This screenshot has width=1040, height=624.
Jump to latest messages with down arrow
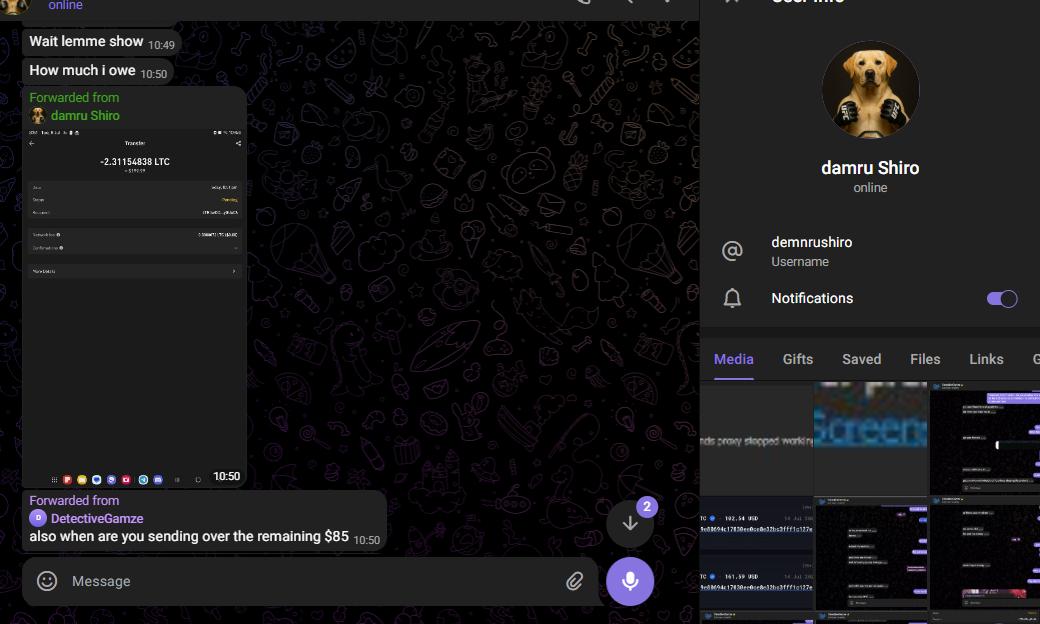coord(629,523)
